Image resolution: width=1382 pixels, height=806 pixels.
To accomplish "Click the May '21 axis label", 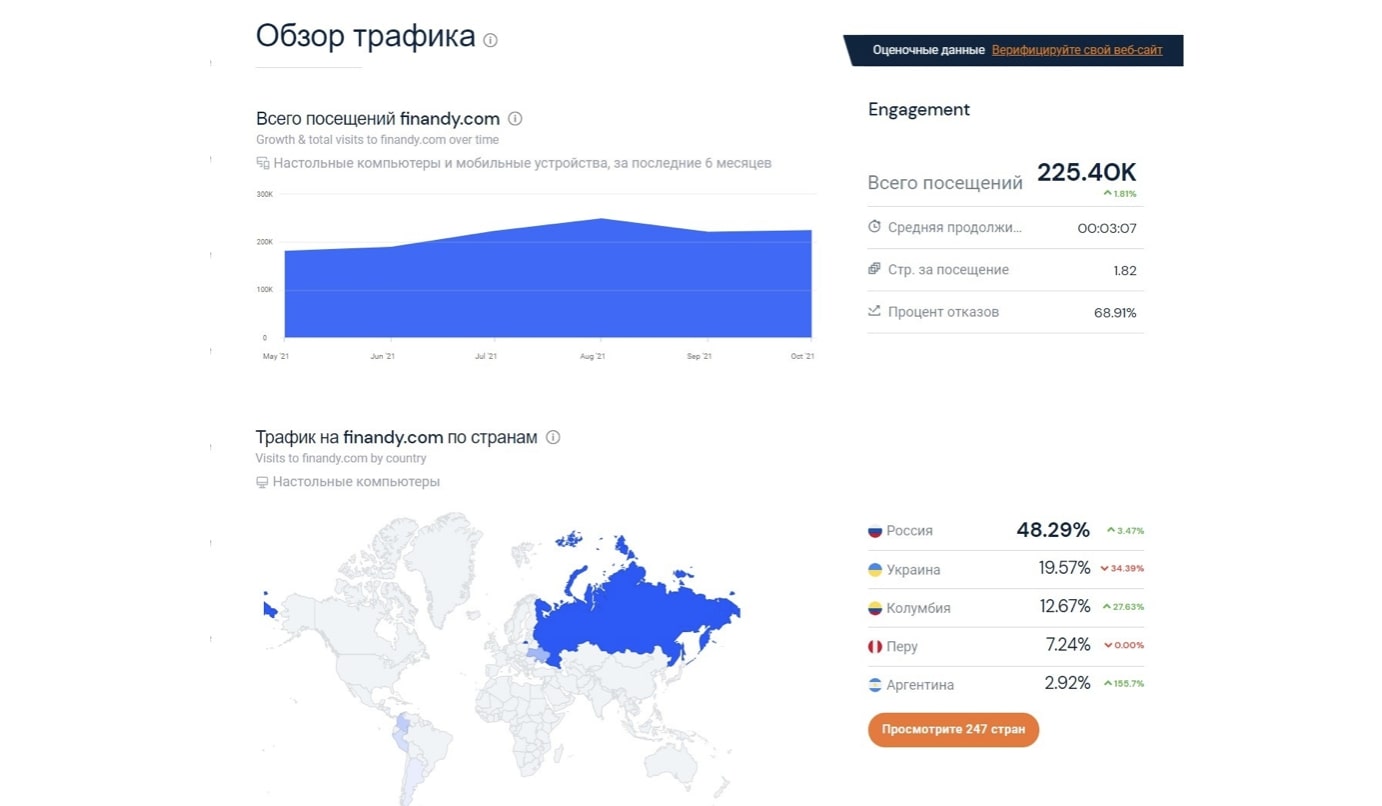I will [276, 356].
